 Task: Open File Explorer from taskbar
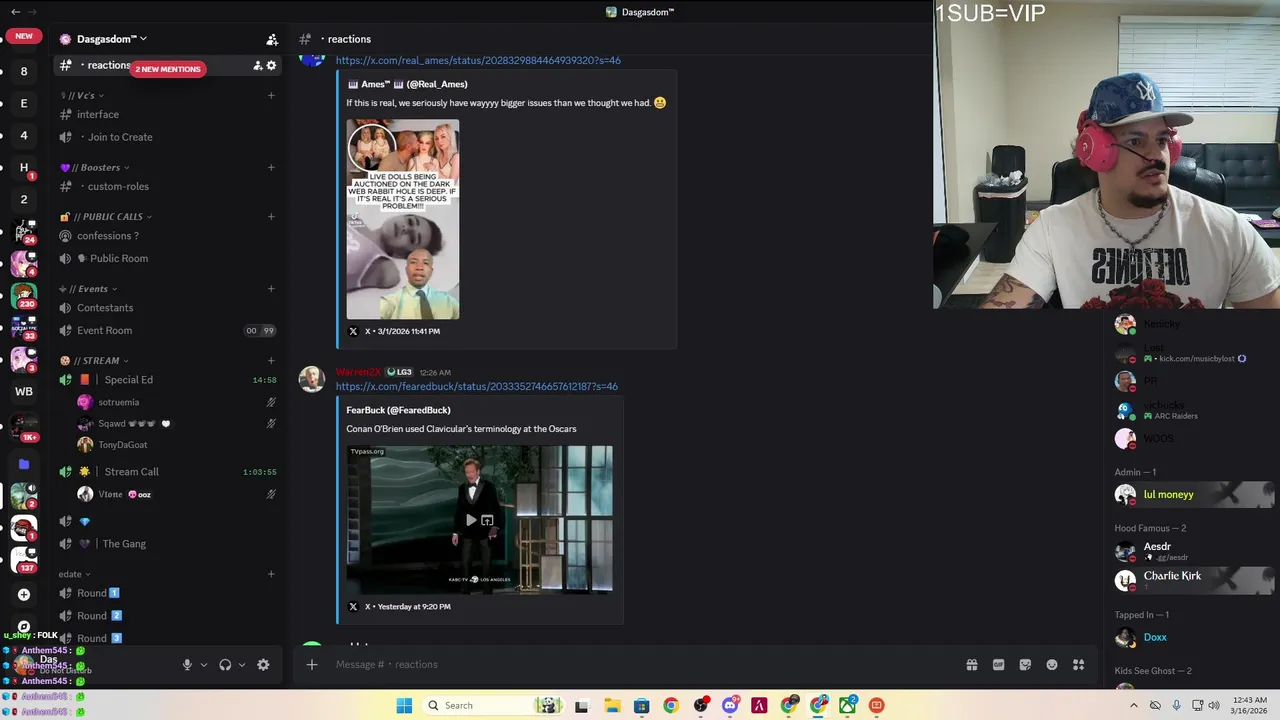pyautogui.click(x=612, y=705)
